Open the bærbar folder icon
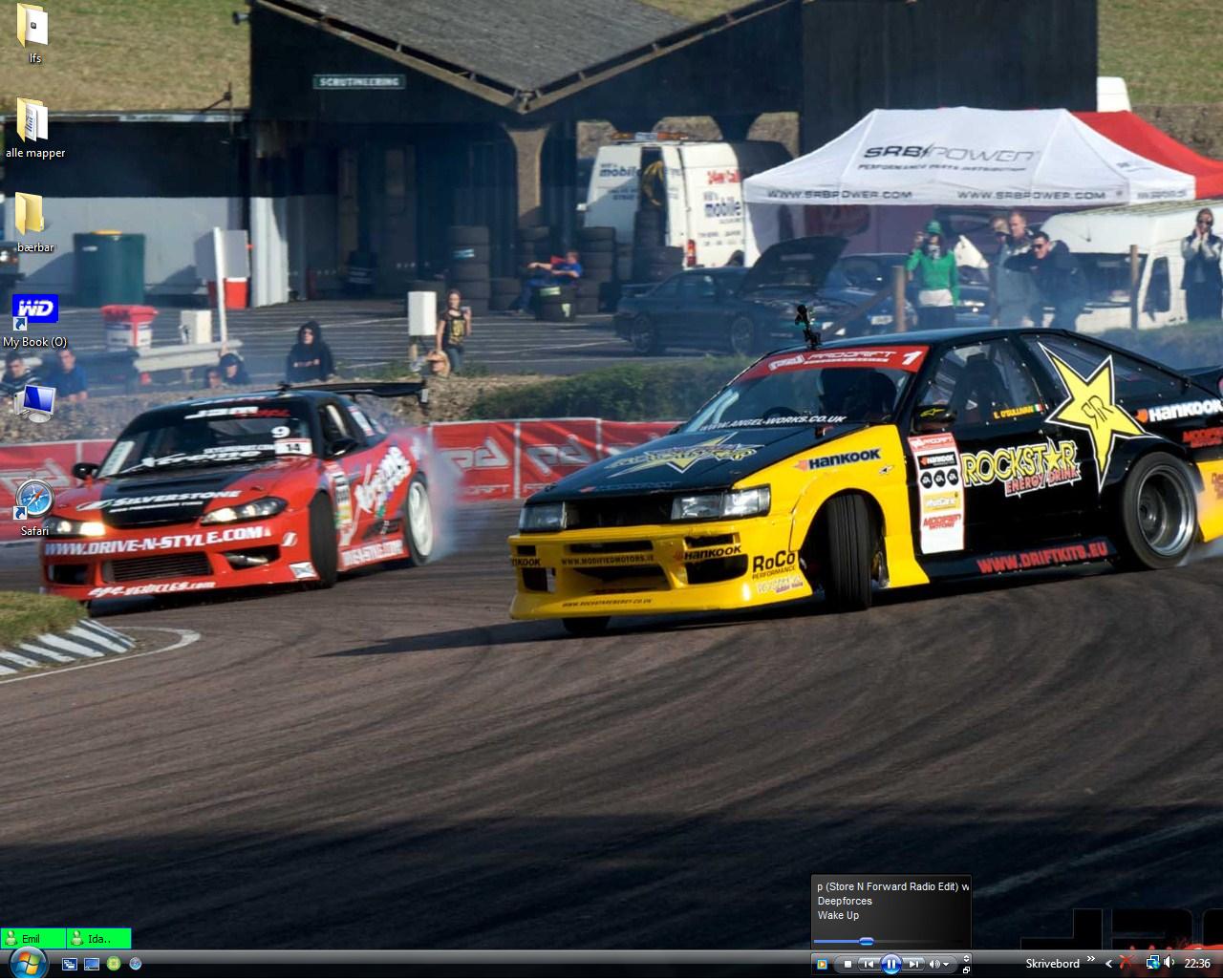This screenshot has height=980, width=1223. 34,223
